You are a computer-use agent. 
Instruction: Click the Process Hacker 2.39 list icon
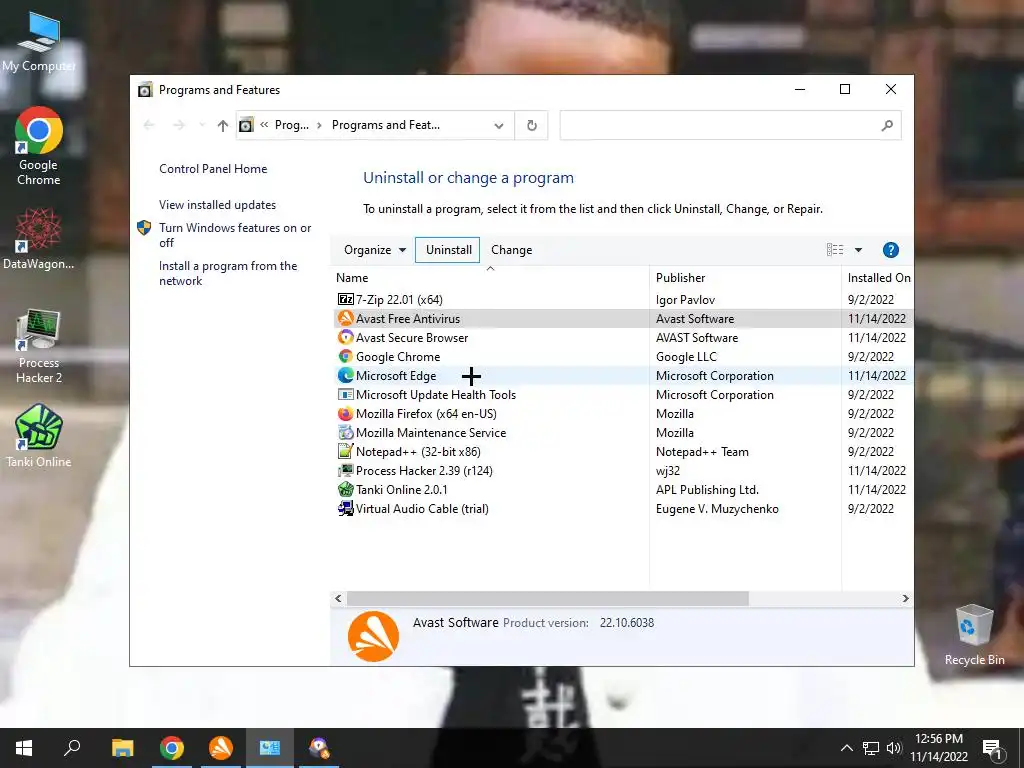tap(345, 470)
